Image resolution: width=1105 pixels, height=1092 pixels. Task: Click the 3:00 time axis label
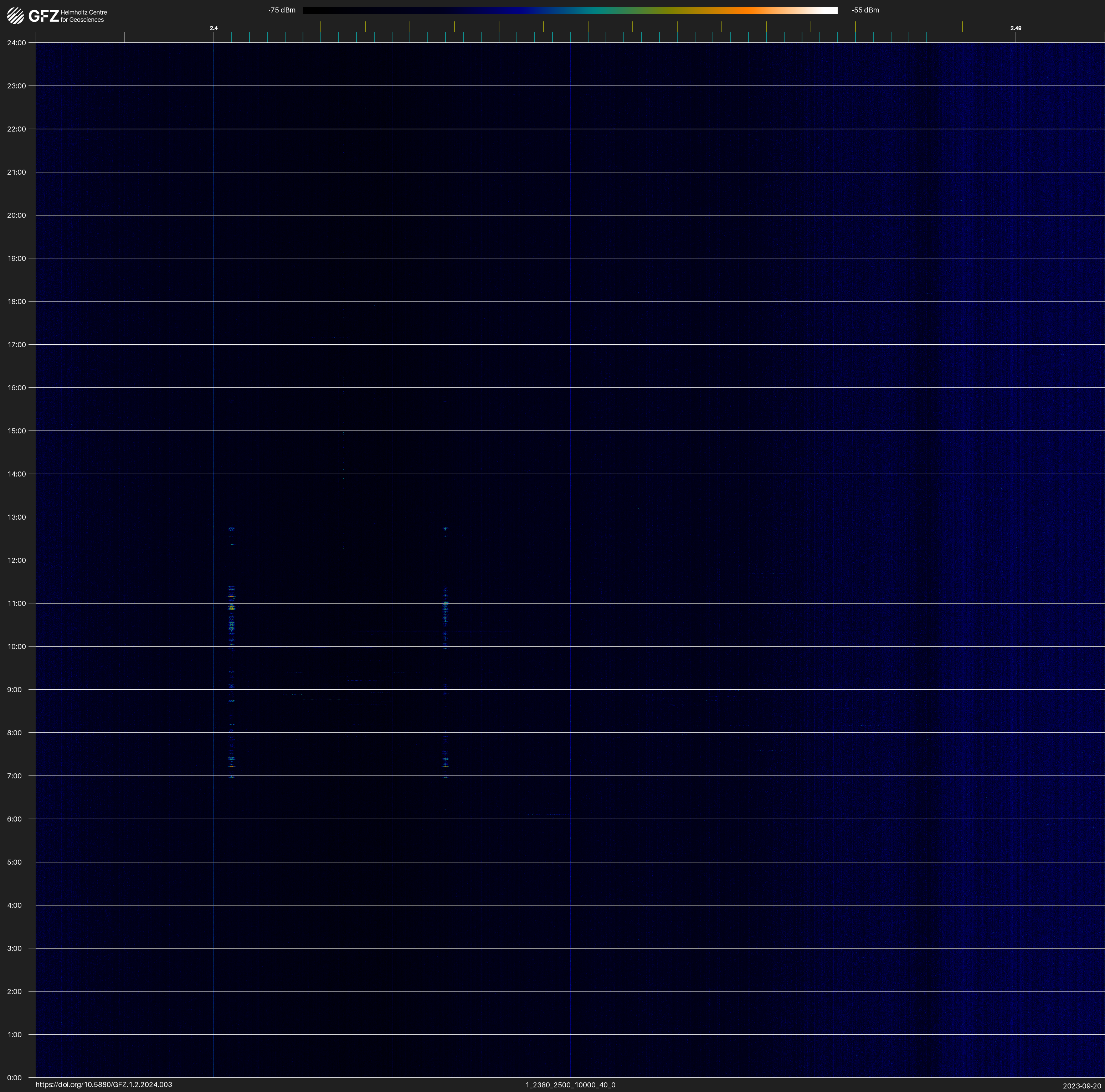(x=14, y=948)
